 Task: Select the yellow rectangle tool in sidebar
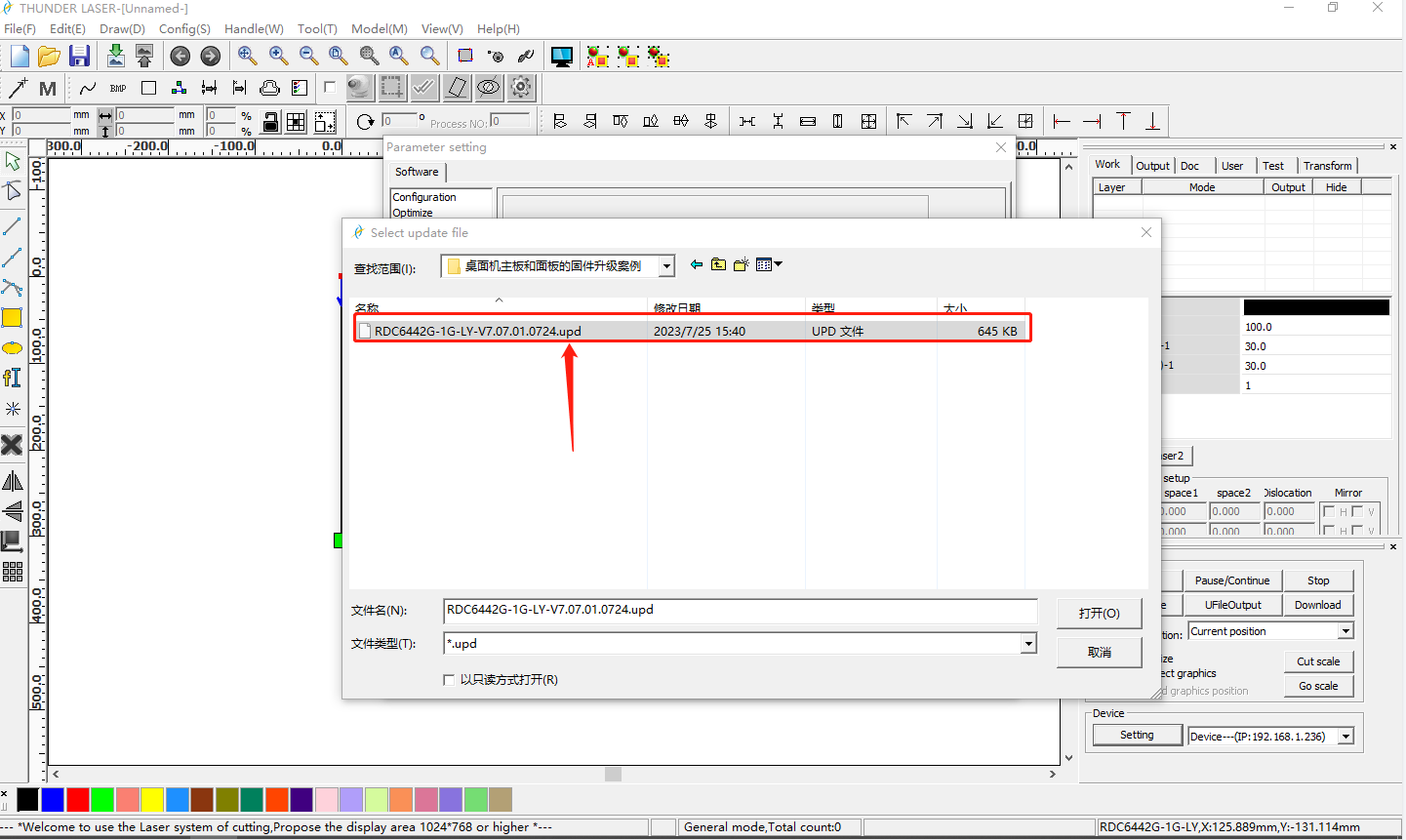tap(12, 317)
